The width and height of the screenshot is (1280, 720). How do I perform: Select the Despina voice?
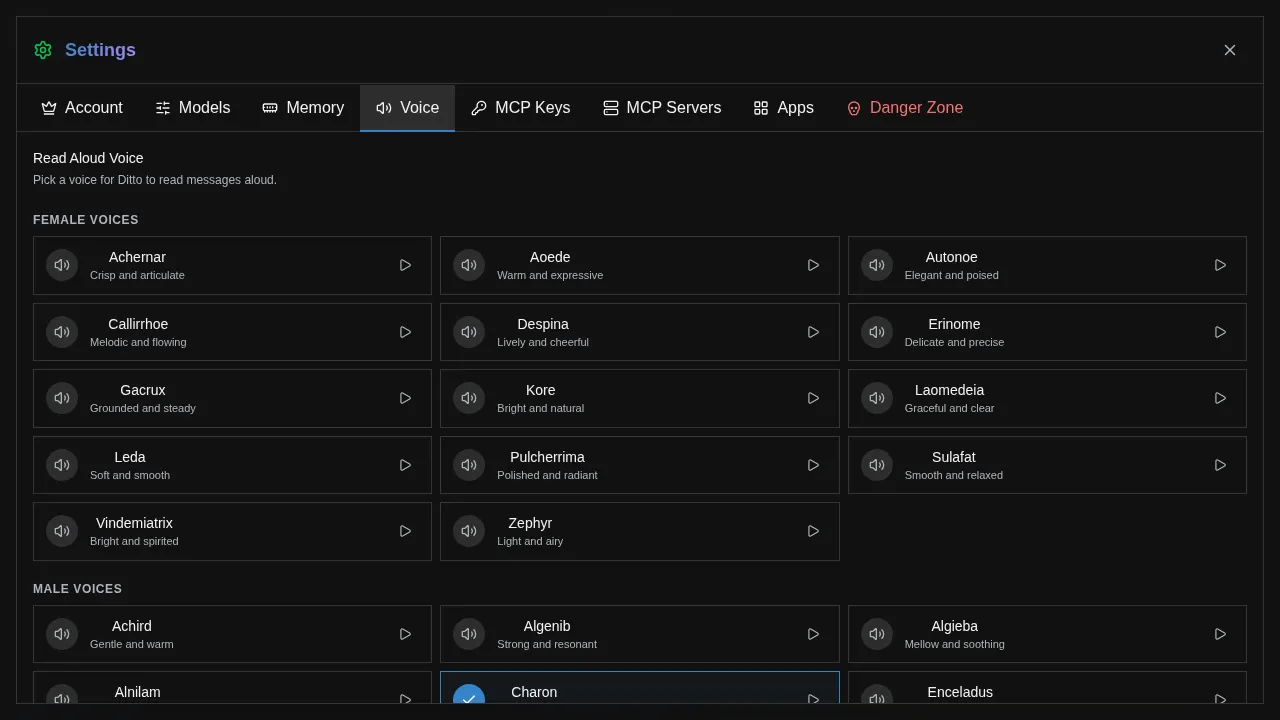pos(640,331)
